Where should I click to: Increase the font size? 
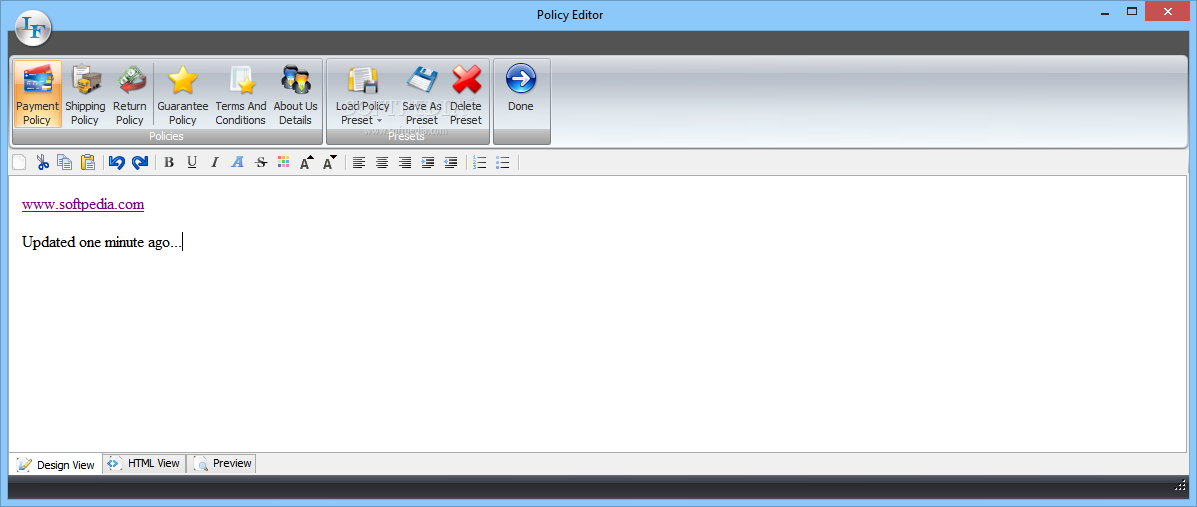coord(306,162)
